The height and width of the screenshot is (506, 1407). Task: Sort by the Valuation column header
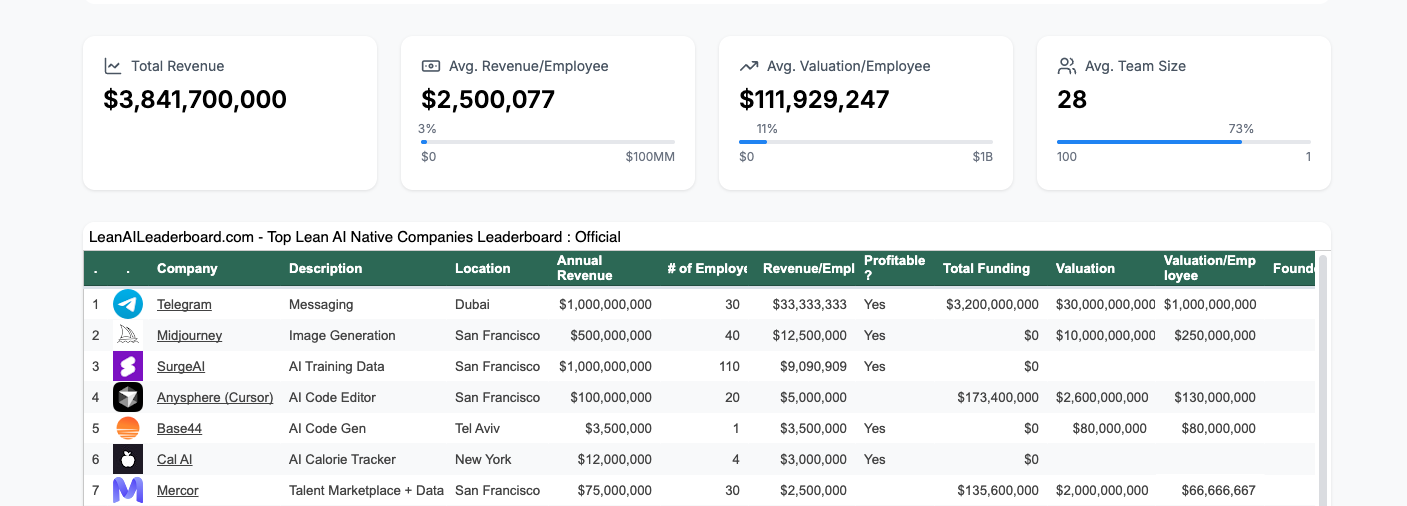pos(1085,268)
